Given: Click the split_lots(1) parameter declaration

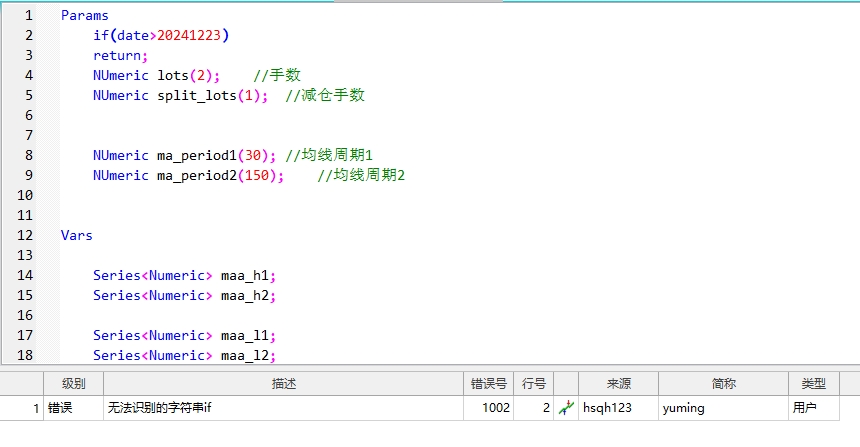Looking at the screenshot, I should (180, 95).
